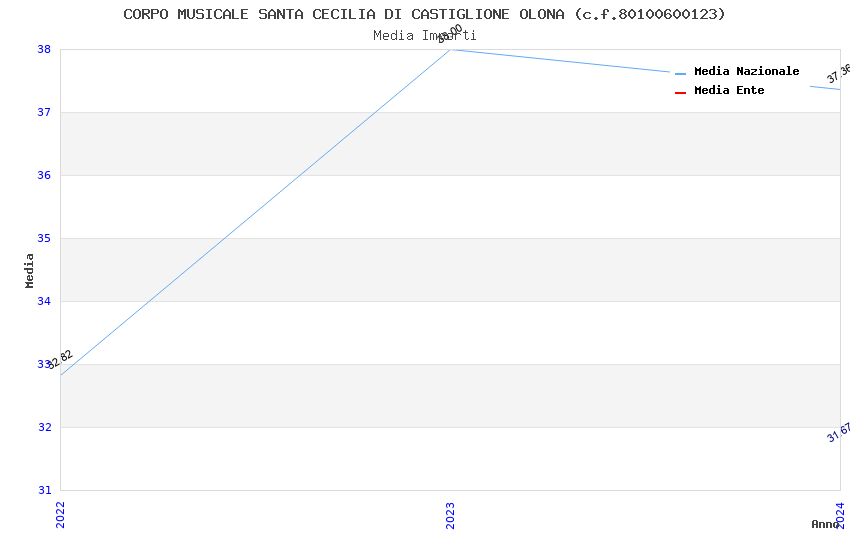This screenshot has width=850, height=550.
Task: Click the 31.67 data label
Action: click(x=838, y=433)
